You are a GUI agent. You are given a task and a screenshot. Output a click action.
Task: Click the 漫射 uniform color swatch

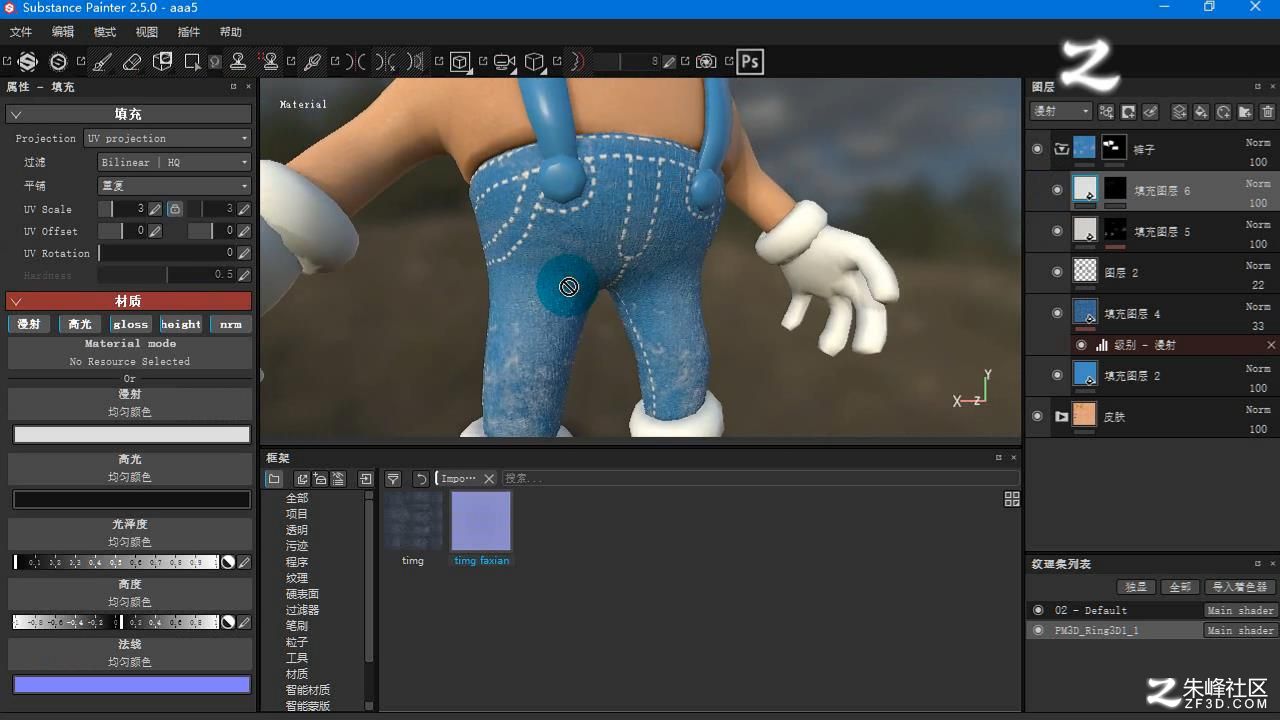131,434
